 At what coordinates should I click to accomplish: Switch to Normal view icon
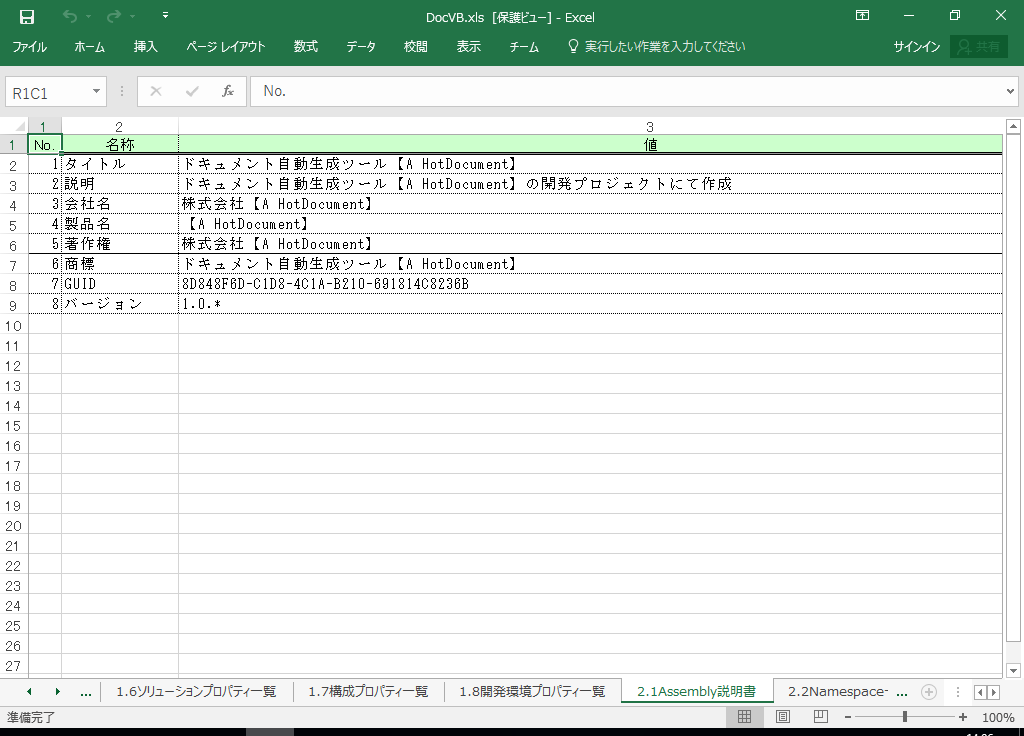pos(744,716)
